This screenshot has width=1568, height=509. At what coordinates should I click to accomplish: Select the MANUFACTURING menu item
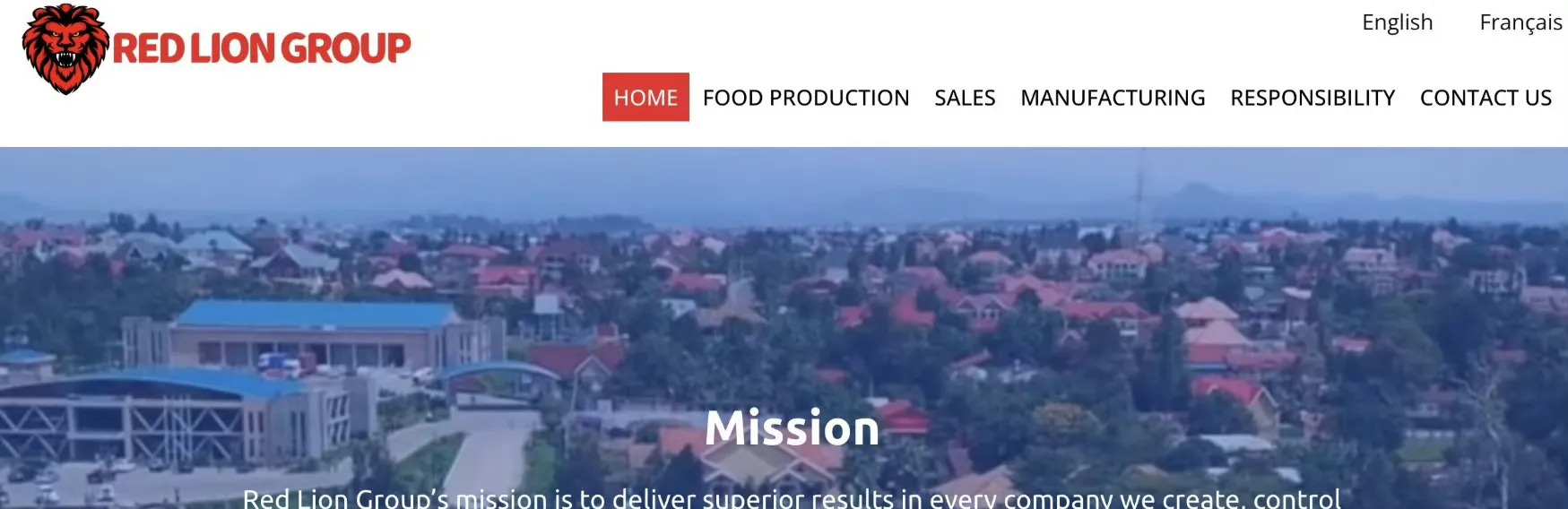pyautogui.click(x=1113, y=98)
